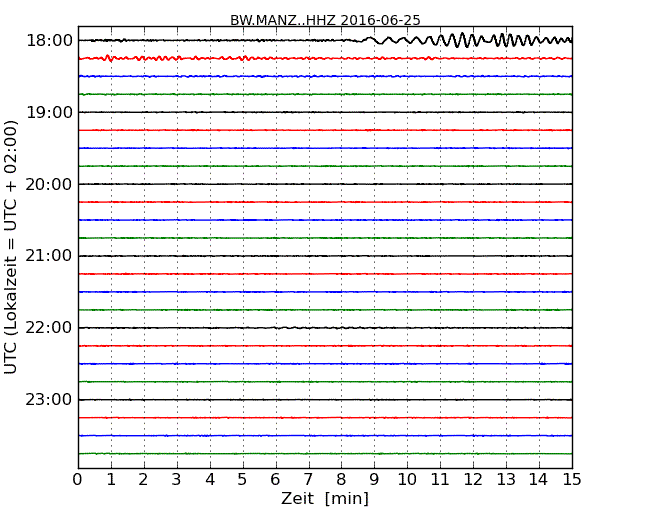Click the Zeit [min] axis label
Image resolution: width=650 pixels, height=520 pixels.
[x=325, y=498]
